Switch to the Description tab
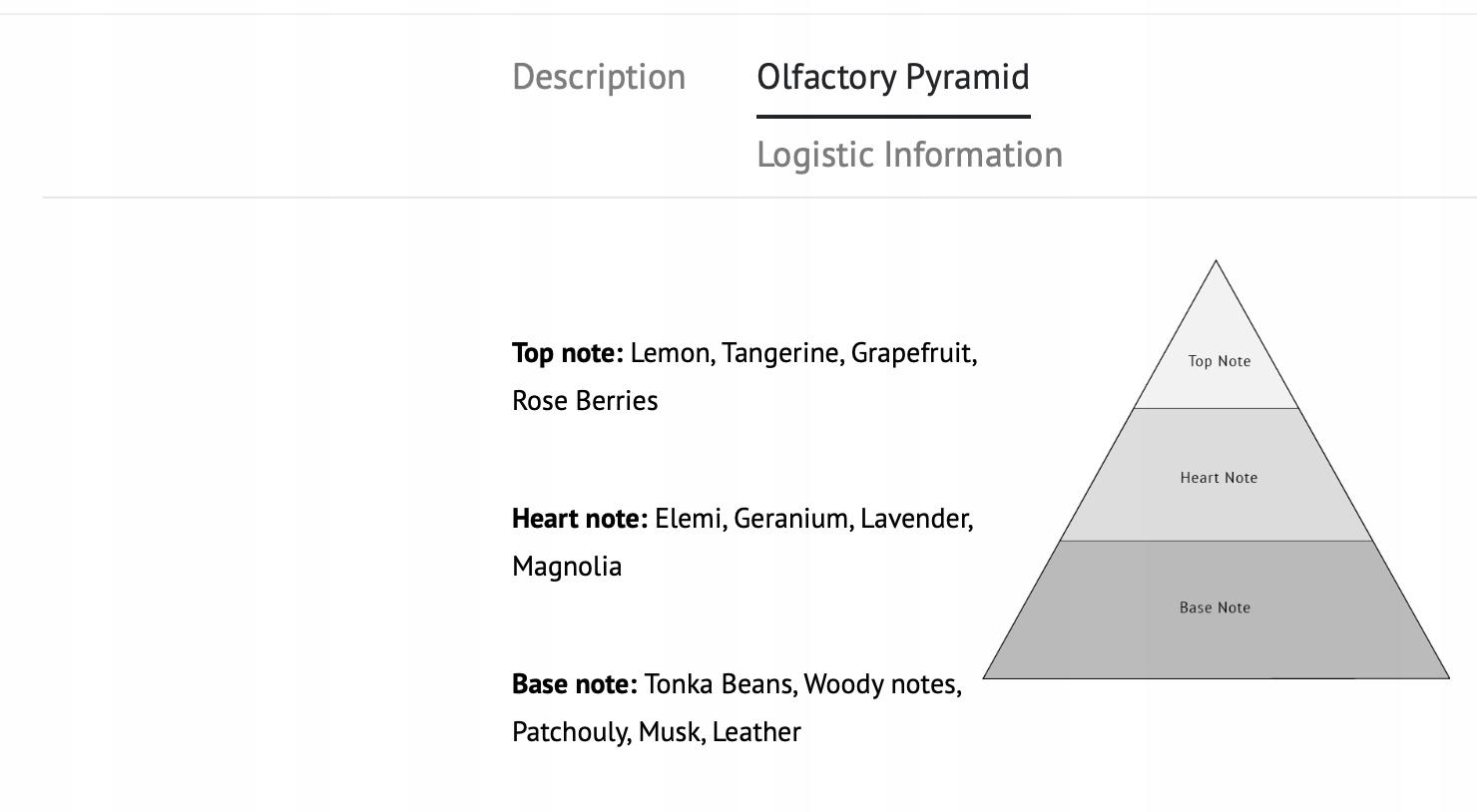This screenshot has width=1477, height=812. tap(599, 77)
